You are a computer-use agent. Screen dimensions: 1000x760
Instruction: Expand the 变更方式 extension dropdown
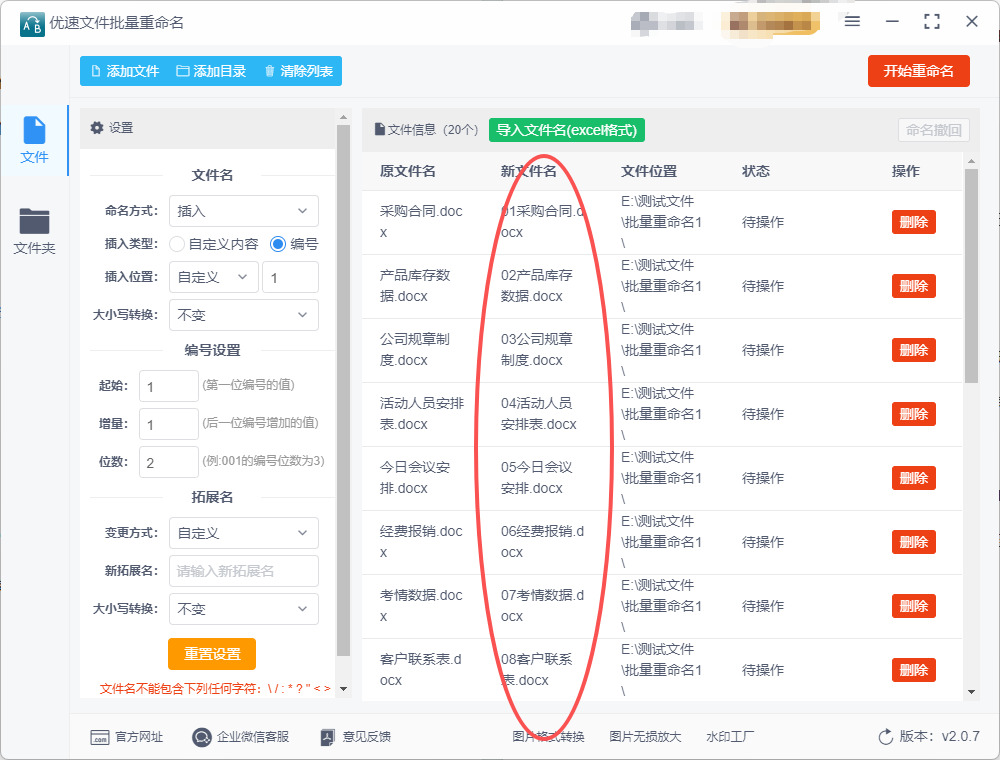point(244,533)
